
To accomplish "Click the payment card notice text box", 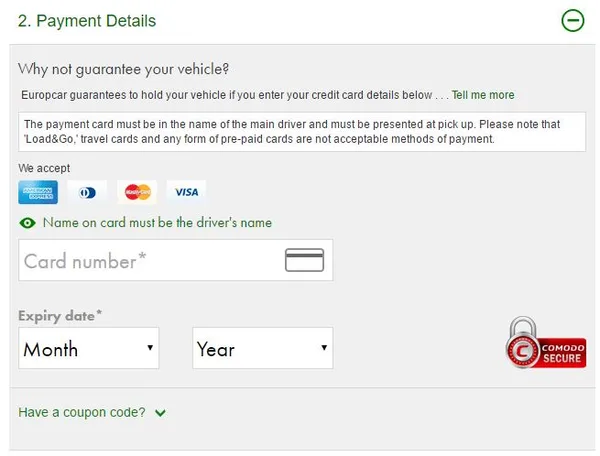I will point(302,132).
